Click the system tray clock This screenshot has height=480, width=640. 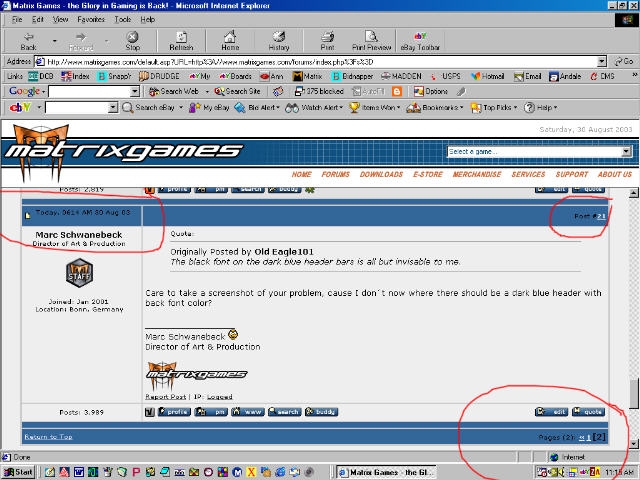(x=620, y=472)
